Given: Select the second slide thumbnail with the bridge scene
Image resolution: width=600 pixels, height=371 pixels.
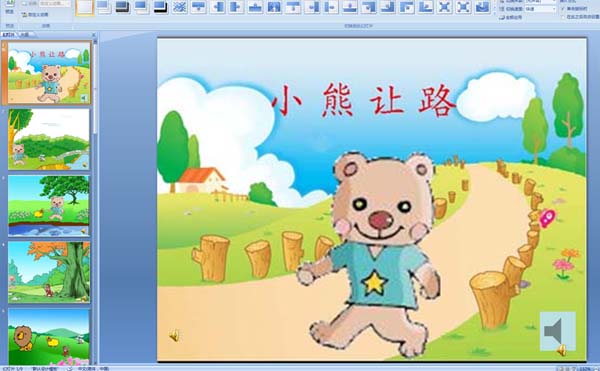Looking at the screenshot, I should (x=49, y=139).
